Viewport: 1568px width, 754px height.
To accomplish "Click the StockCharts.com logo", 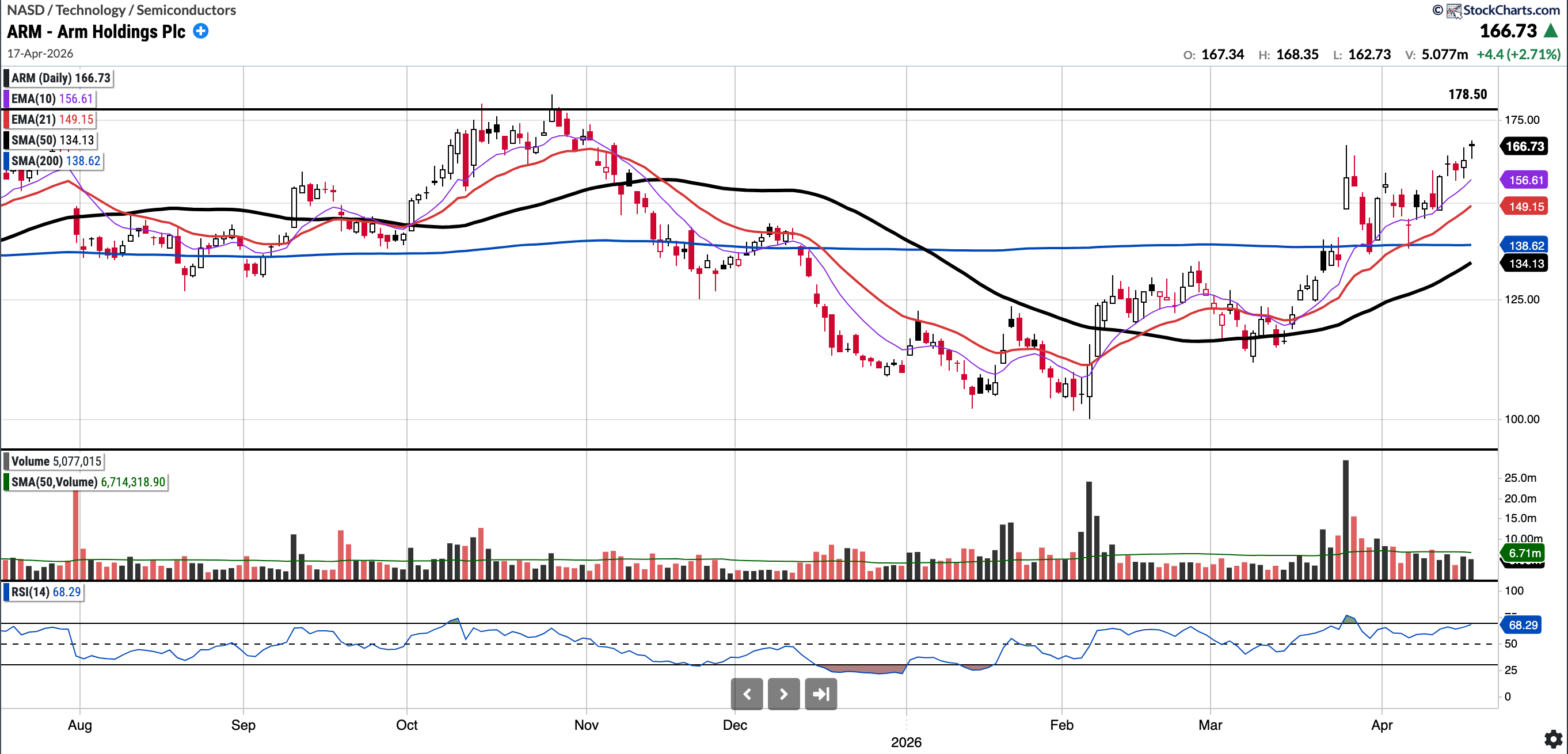I will (1502, 10).
